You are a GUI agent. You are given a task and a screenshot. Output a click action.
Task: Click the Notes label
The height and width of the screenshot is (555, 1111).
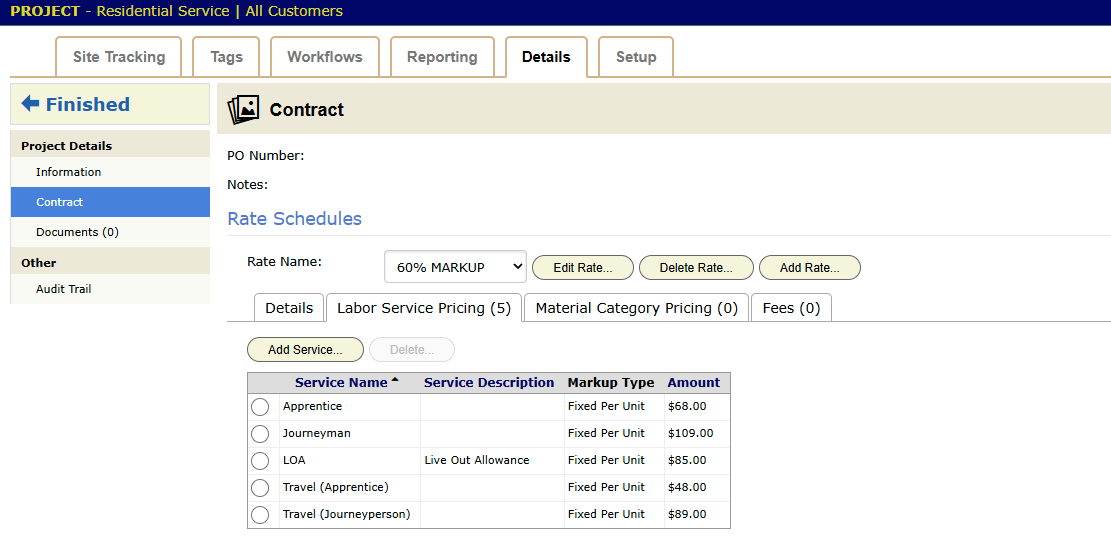tap(247, 185)
